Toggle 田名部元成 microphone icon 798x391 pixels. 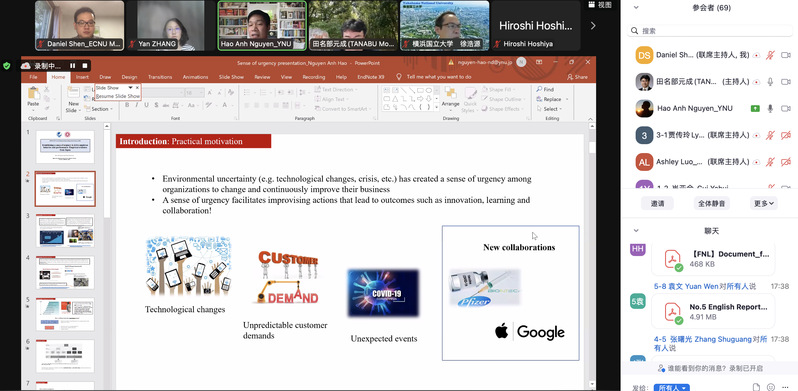(770, 81)
